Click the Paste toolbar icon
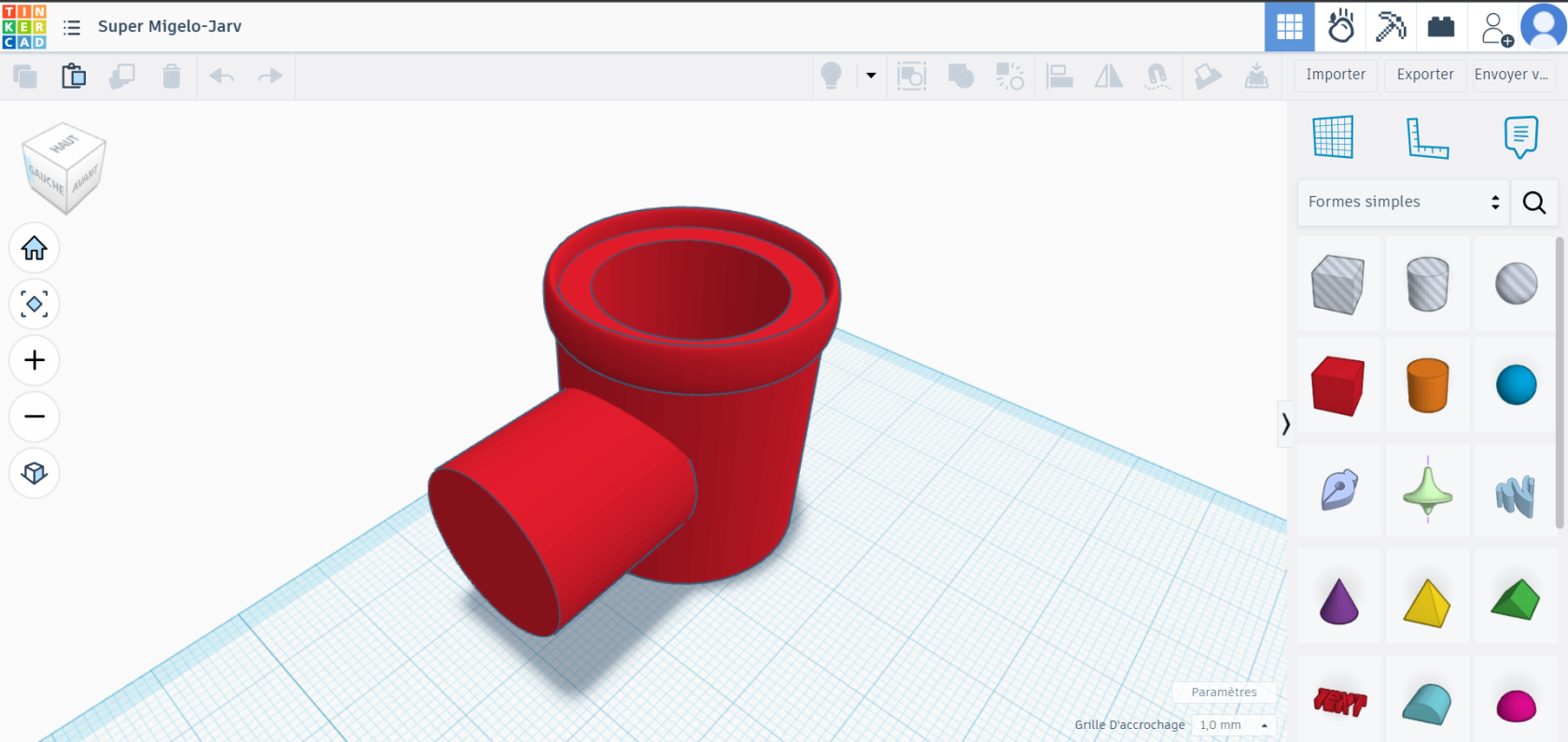1568x742 pixels. (74, 76)
